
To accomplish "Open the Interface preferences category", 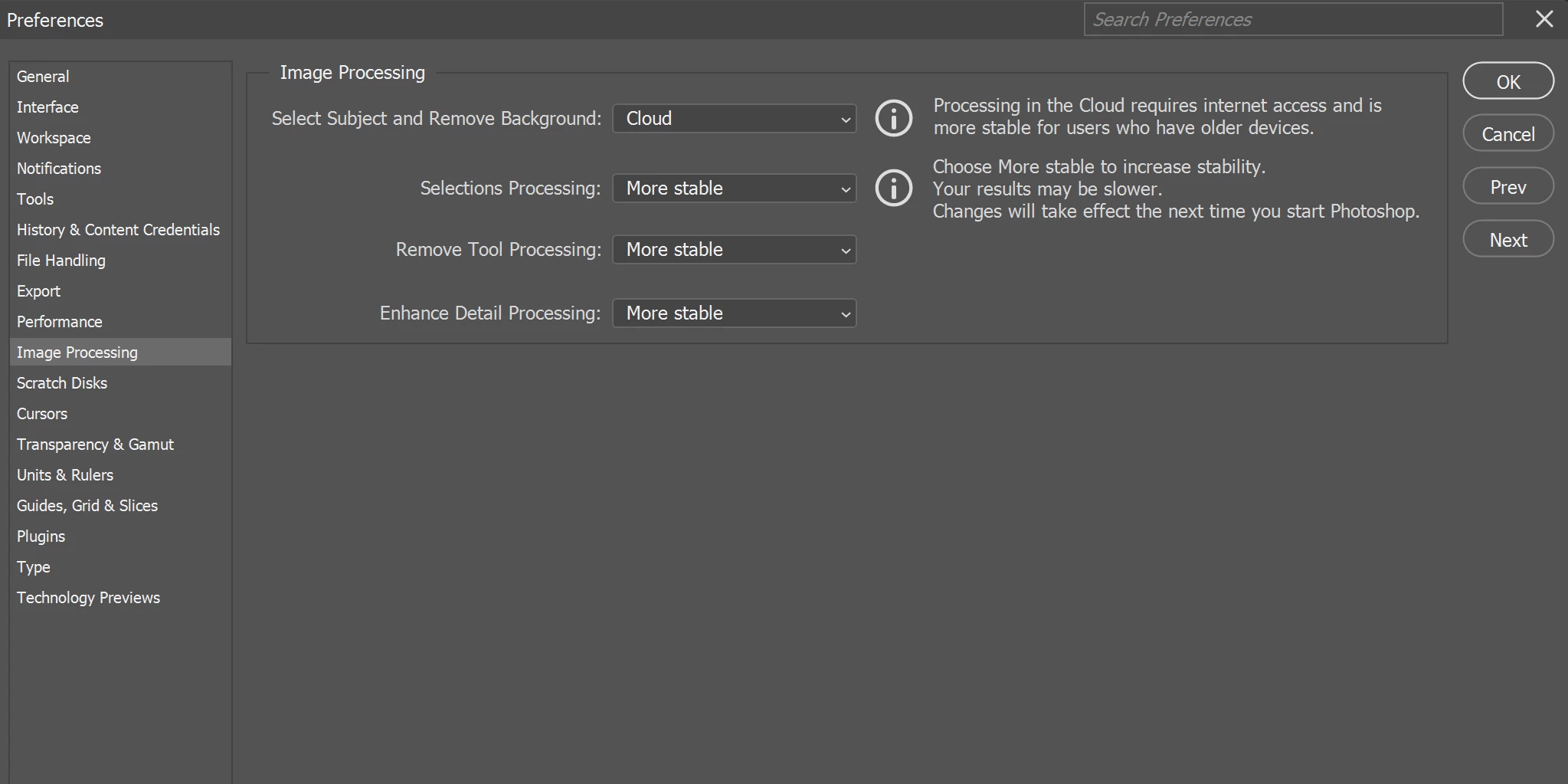I will pyautogui.click(x=120, y=107).
